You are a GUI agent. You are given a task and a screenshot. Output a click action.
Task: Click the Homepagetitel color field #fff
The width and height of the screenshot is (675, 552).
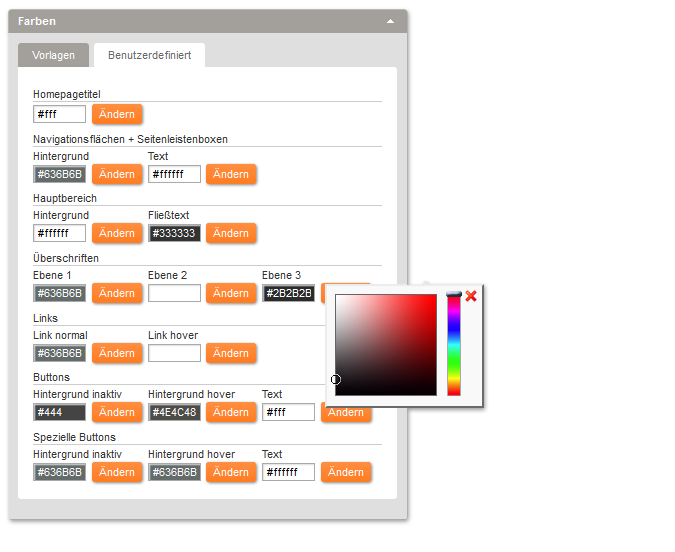click(x=59, y=114)
